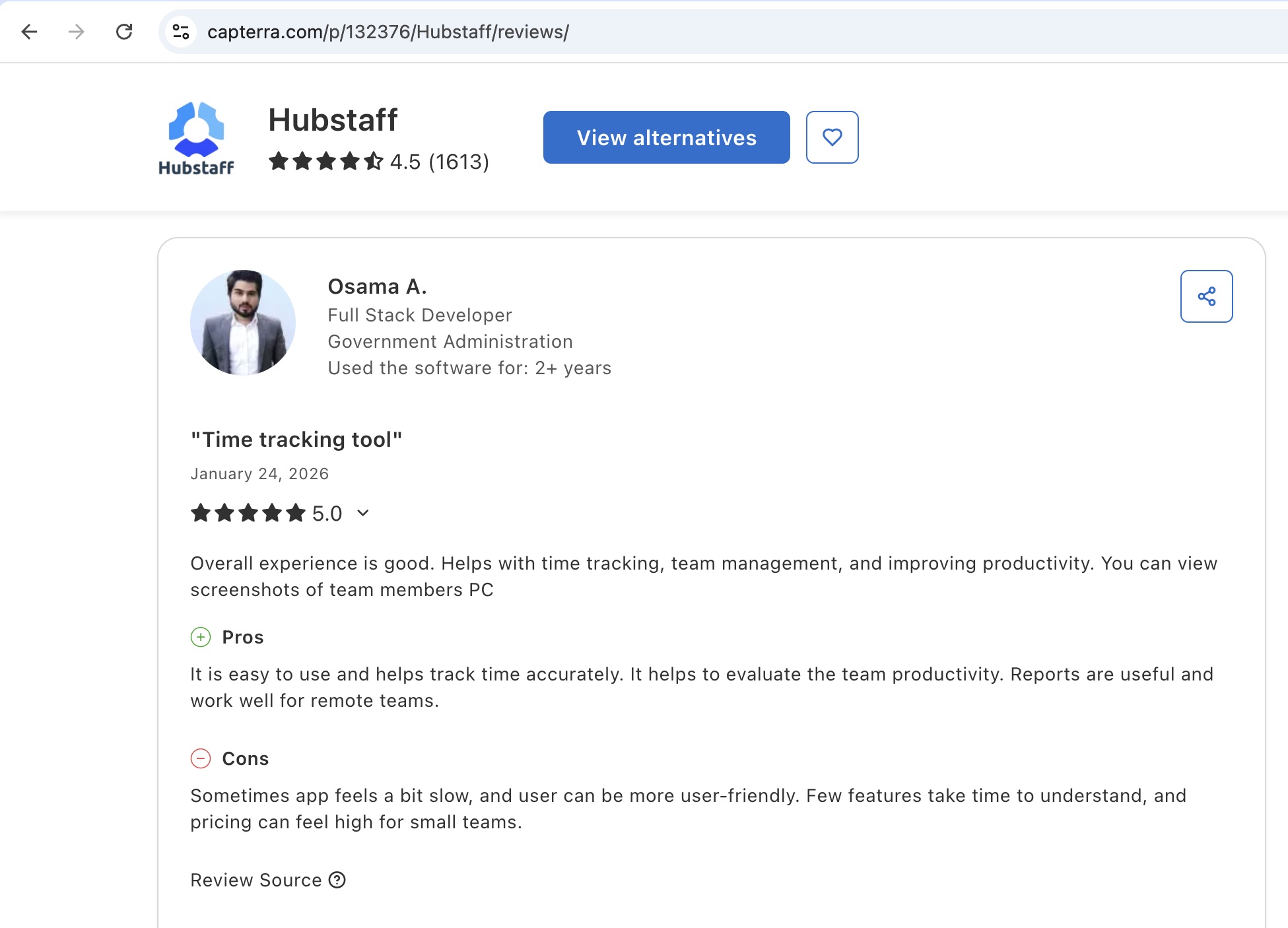Open site information icon in address bar
1288x928 pixels.
pyautogui.click(x=181, y=32)
